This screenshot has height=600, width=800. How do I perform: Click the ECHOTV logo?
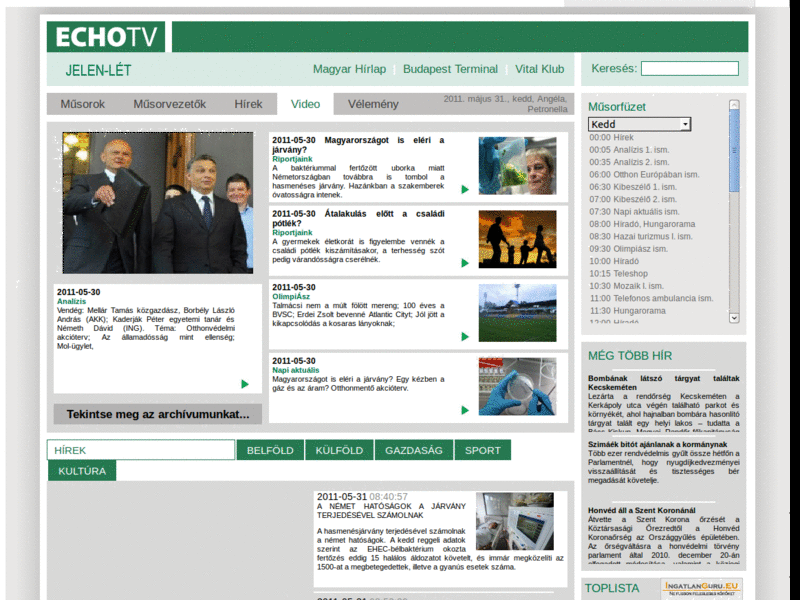click(106, 37)
